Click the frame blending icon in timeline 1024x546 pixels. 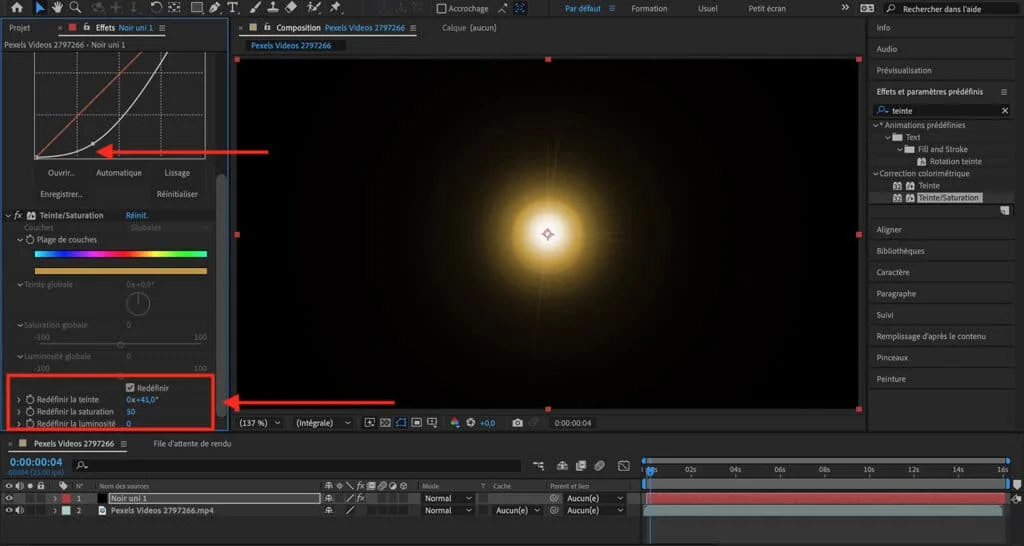click(x=581, y=466)
